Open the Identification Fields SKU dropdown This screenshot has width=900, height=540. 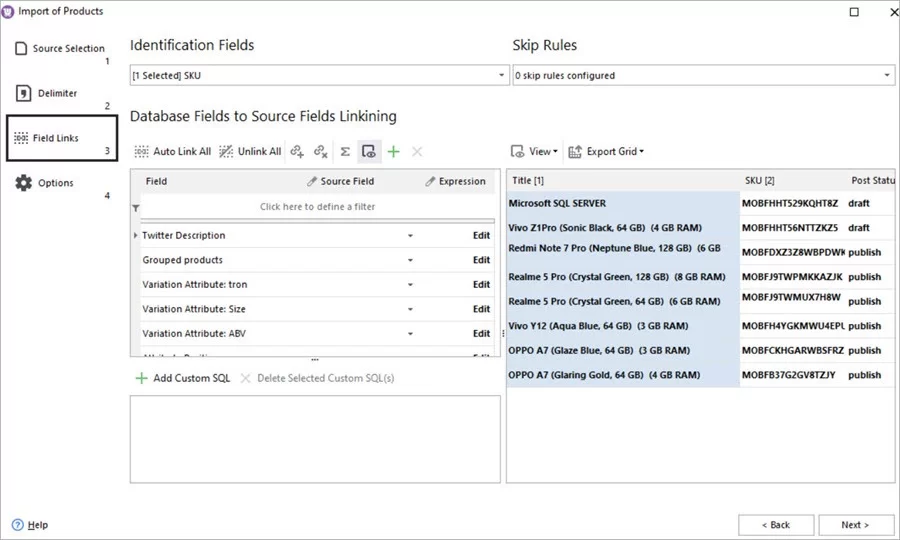click(503, 76)
